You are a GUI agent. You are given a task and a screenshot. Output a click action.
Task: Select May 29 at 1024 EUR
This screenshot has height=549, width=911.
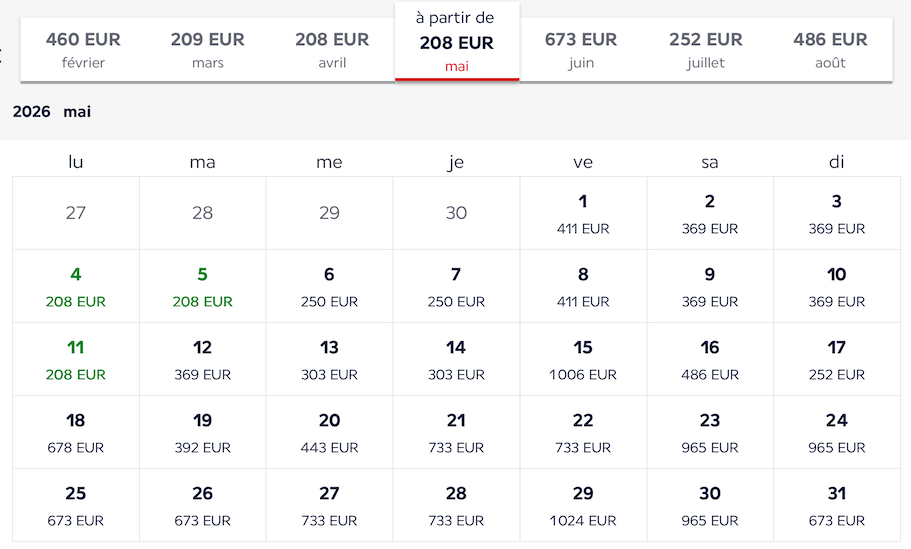[583, 505]
